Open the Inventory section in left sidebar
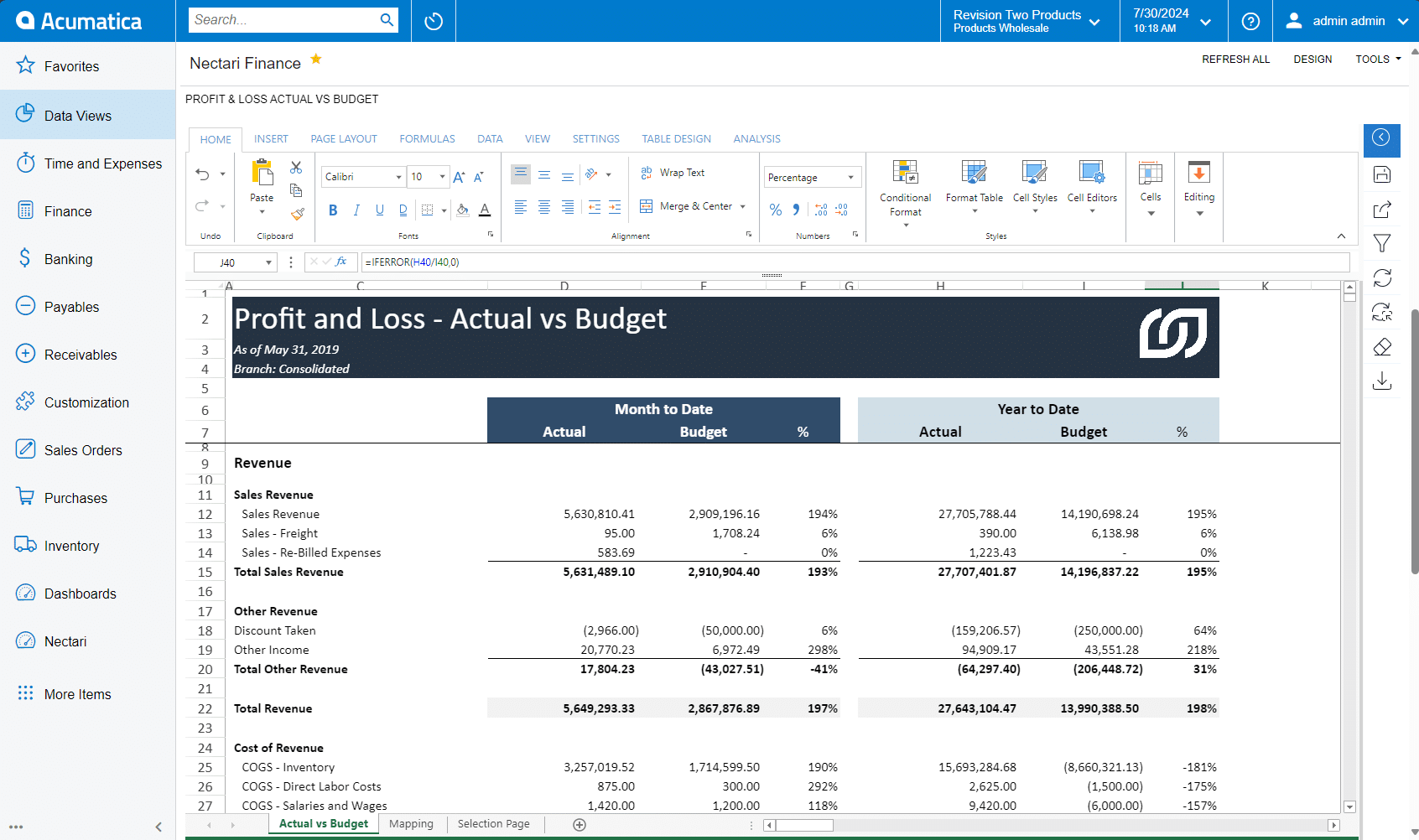 click(x=70, y=545)
